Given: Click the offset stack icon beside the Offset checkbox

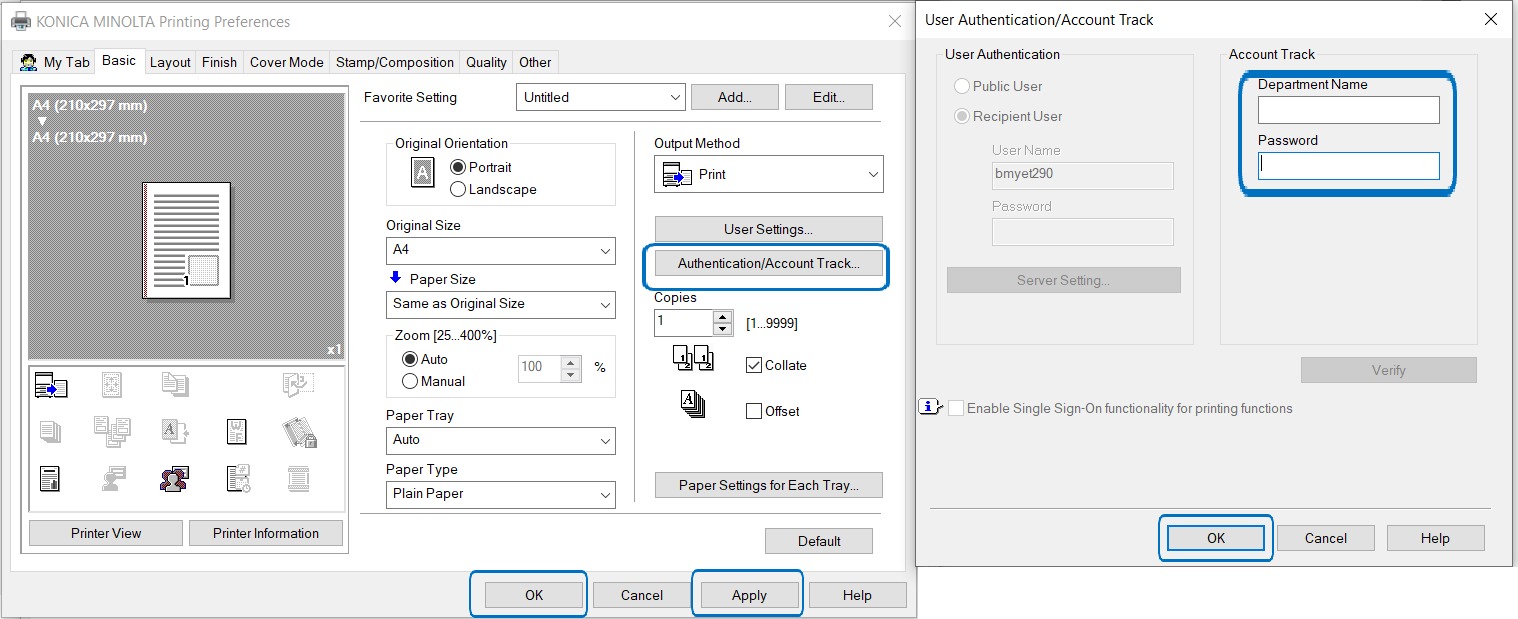Looking at the screenshot, I should pos(693,405).
